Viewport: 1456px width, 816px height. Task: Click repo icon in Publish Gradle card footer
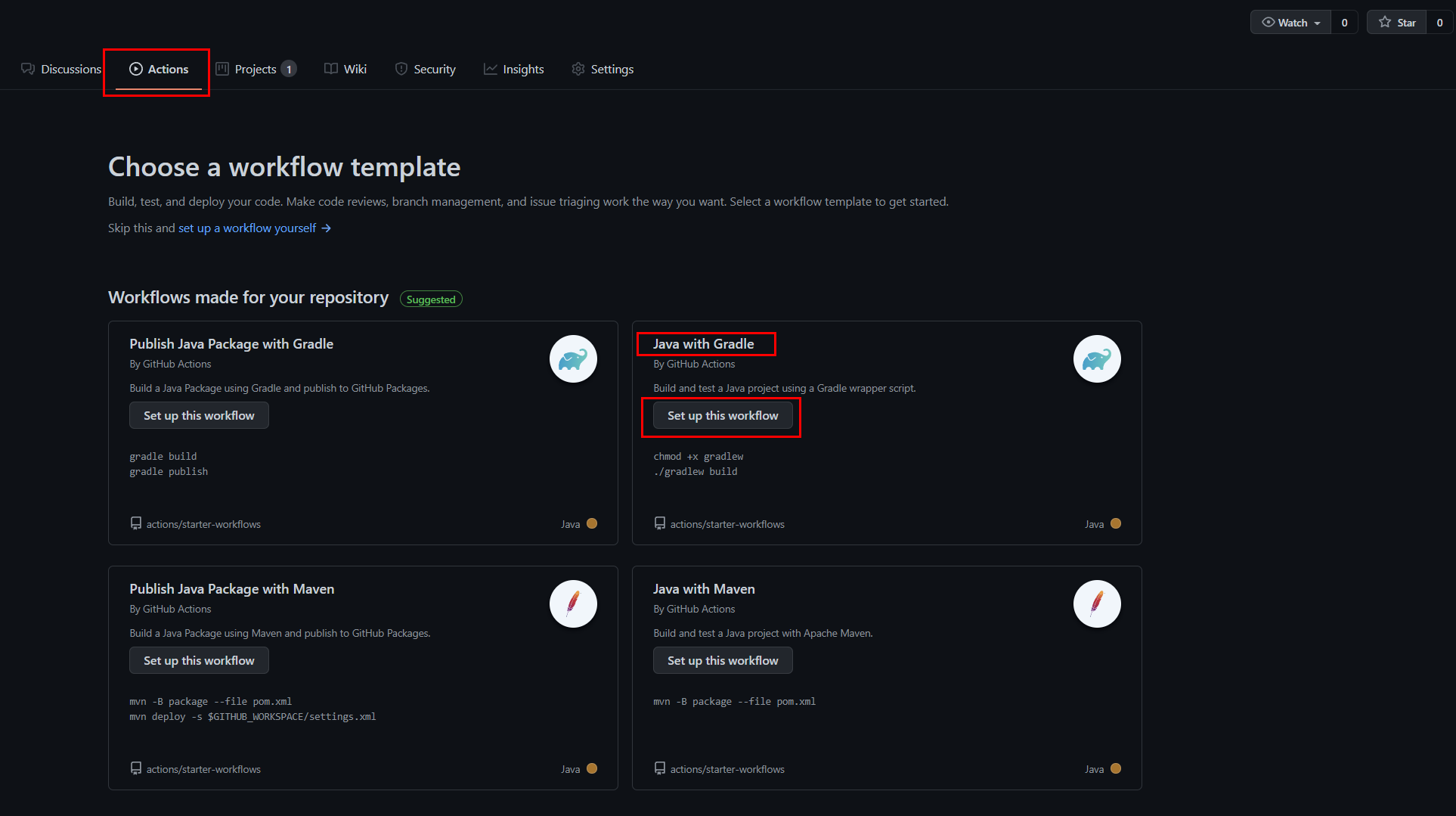tap(136, 523)
